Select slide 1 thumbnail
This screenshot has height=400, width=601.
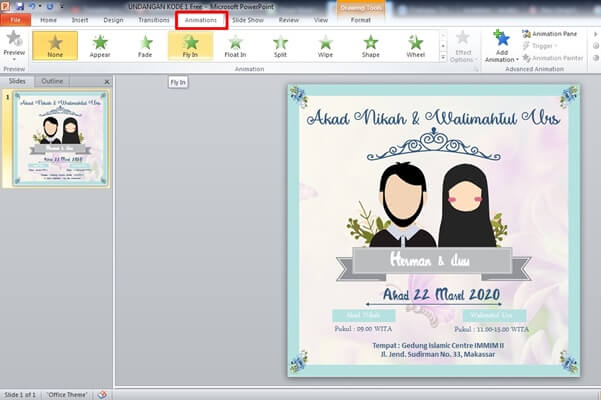click(x=61, y=138)
